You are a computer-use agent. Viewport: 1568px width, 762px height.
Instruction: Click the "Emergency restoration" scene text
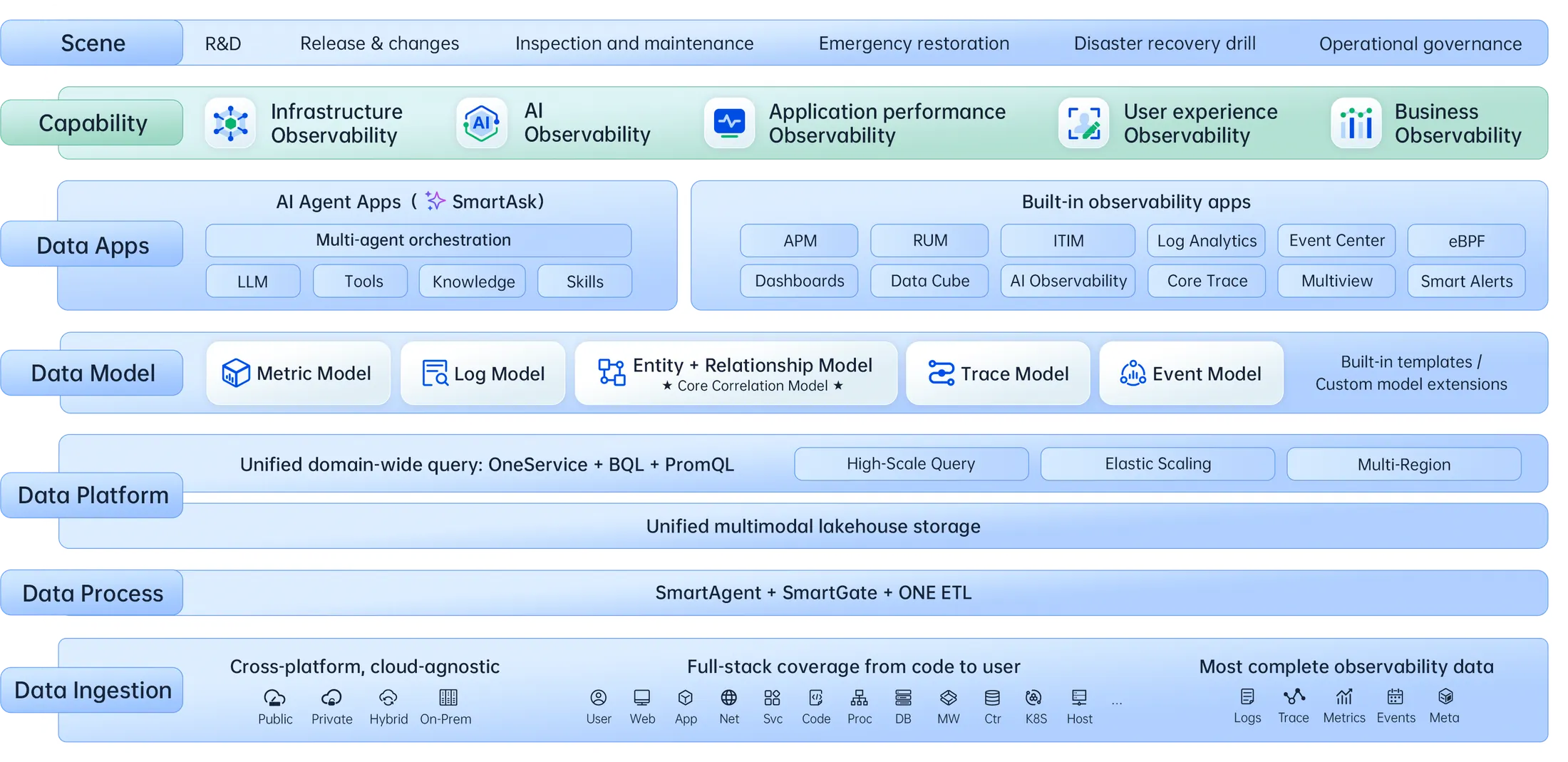(x=914, y=43)
